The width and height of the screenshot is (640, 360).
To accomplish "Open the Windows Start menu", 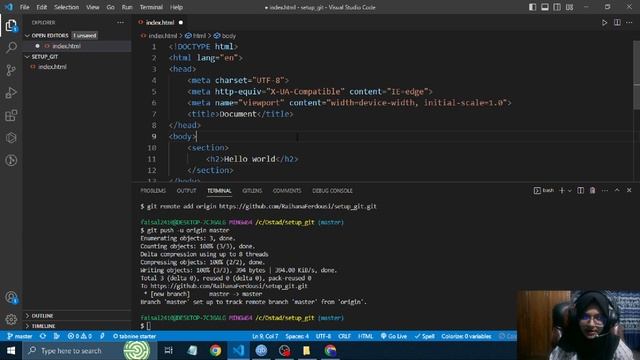I will click(x=11, y=351).
